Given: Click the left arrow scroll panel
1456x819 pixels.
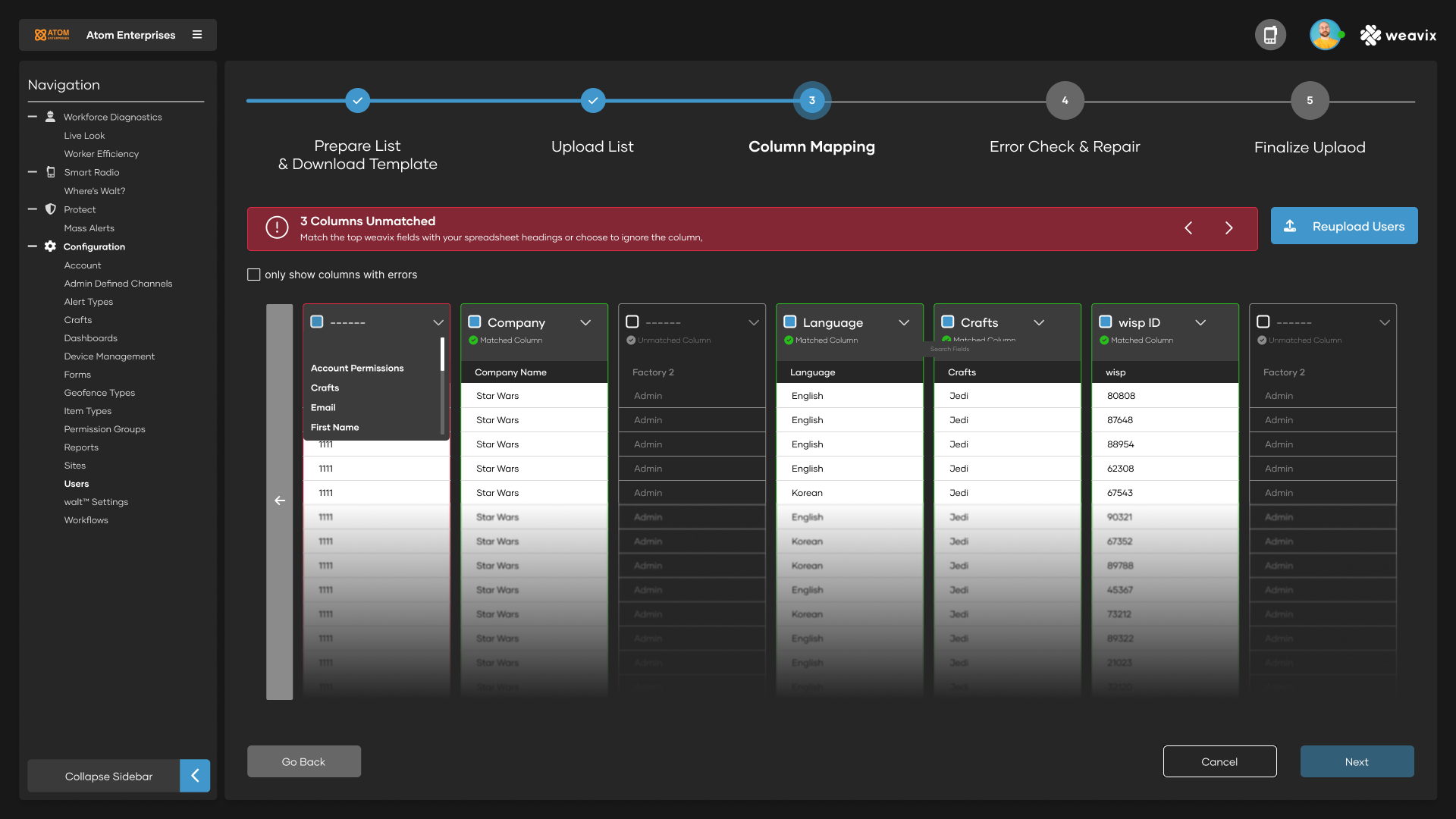Looking at the screenshot, I should [x=279, y=501].
